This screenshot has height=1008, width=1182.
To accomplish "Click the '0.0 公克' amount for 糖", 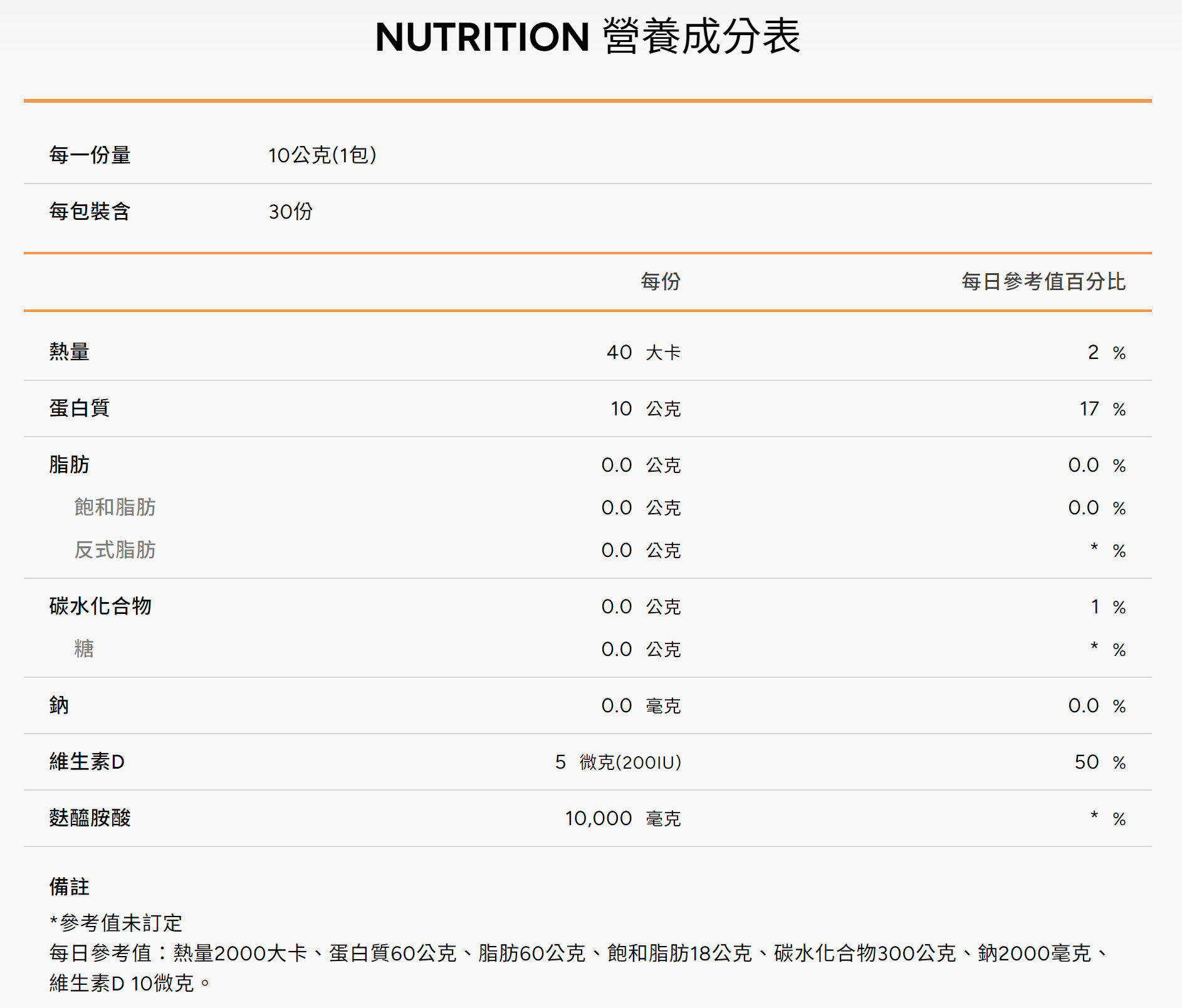I will point(641,649).
